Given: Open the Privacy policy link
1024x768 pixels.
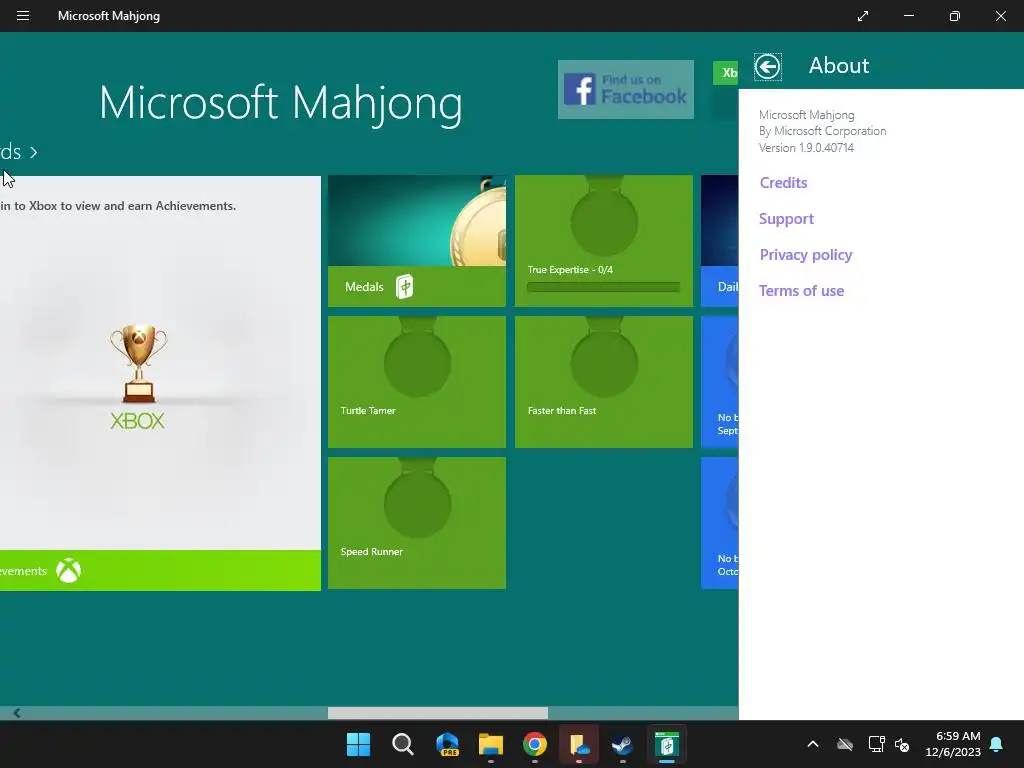Looking at the screenshot, I should coord(806,255).
